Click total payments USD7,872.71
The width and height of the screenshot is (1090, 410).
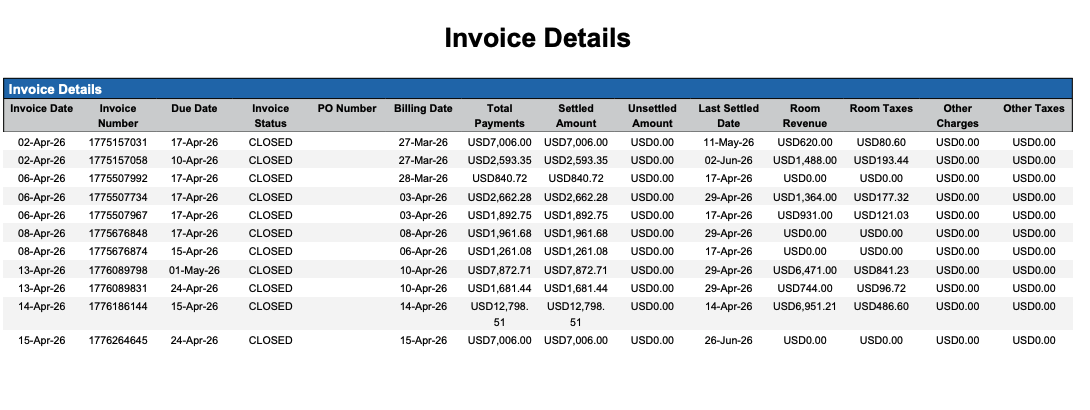click(500, 270)
